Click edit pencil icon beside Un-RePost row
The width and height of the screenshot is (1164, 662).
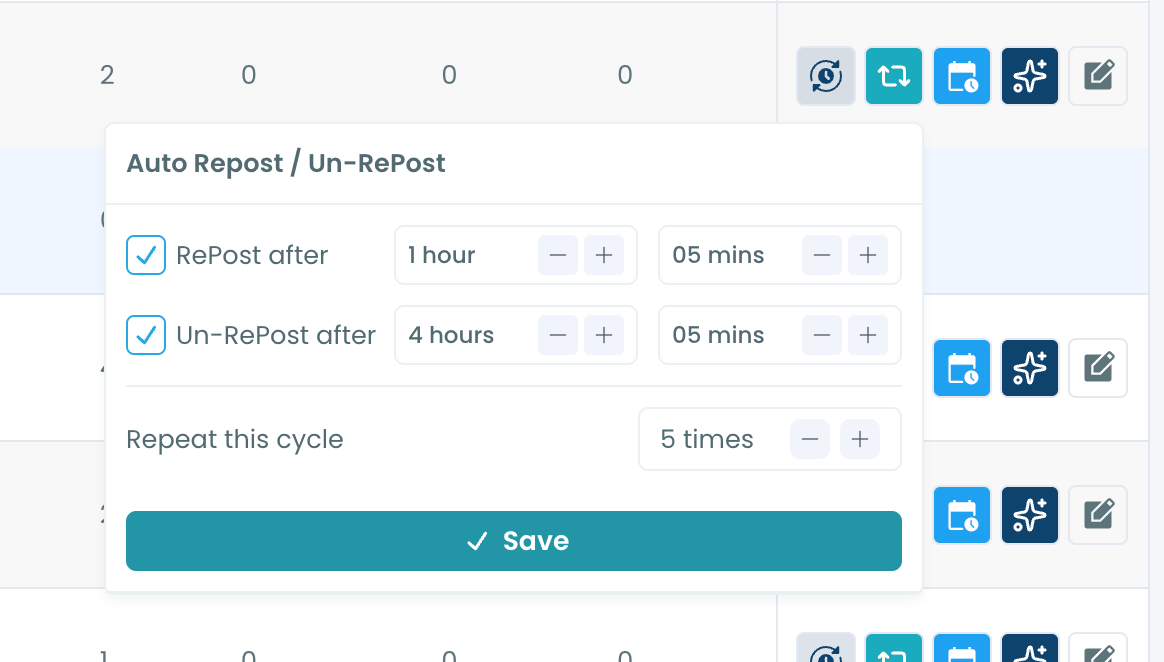(x=1098, y=368)
